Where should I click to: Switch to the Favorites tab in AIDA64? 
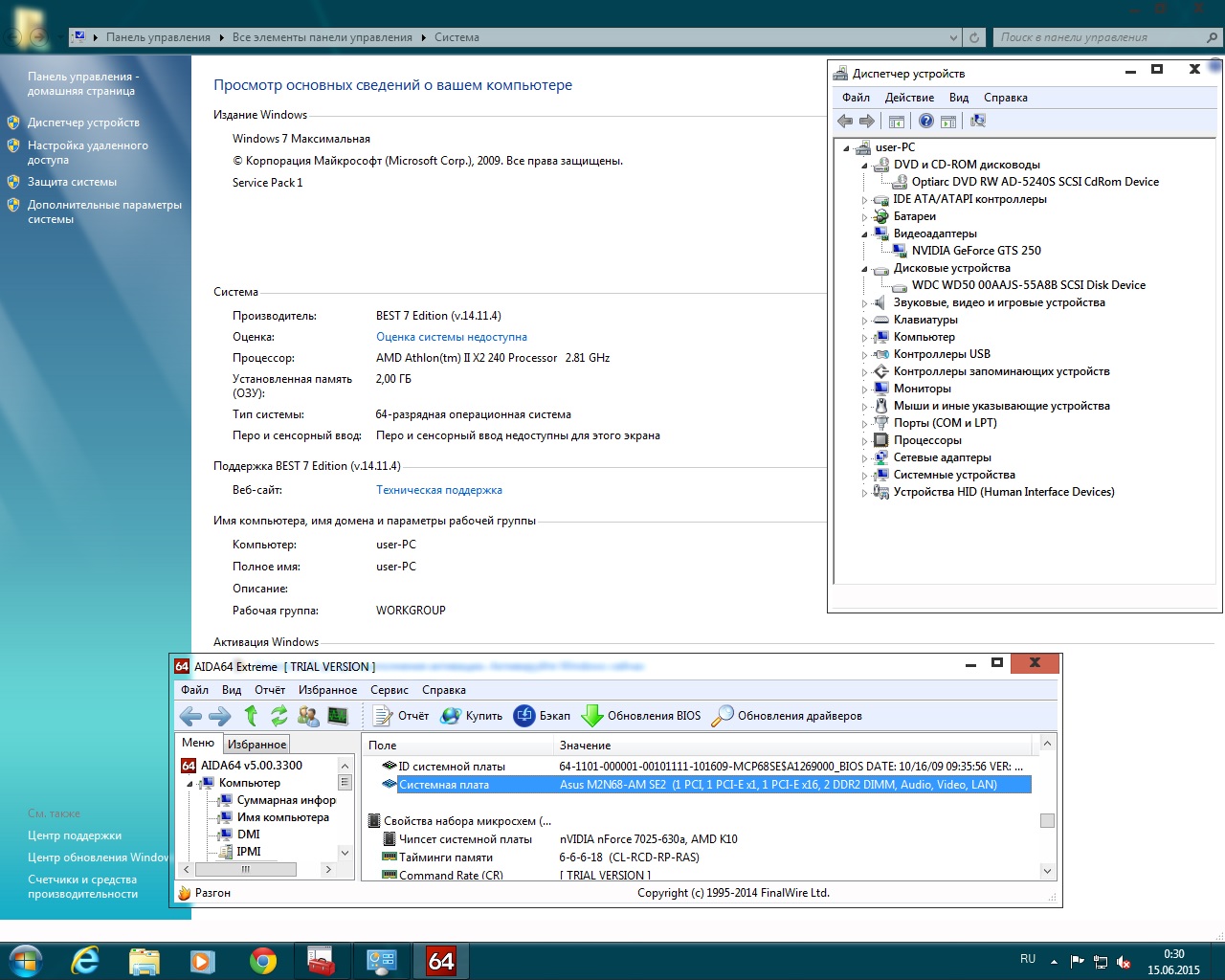pyautogui.click(x=256, y=745)
